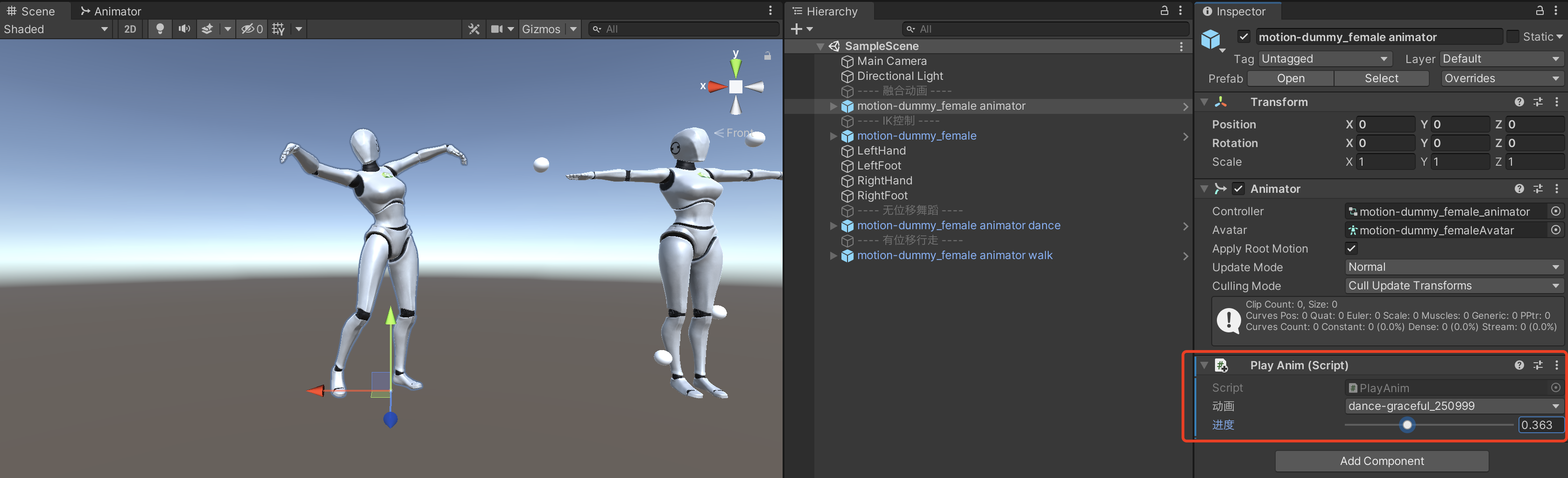Click the scene view tools icon

click(x=474, y=28)
